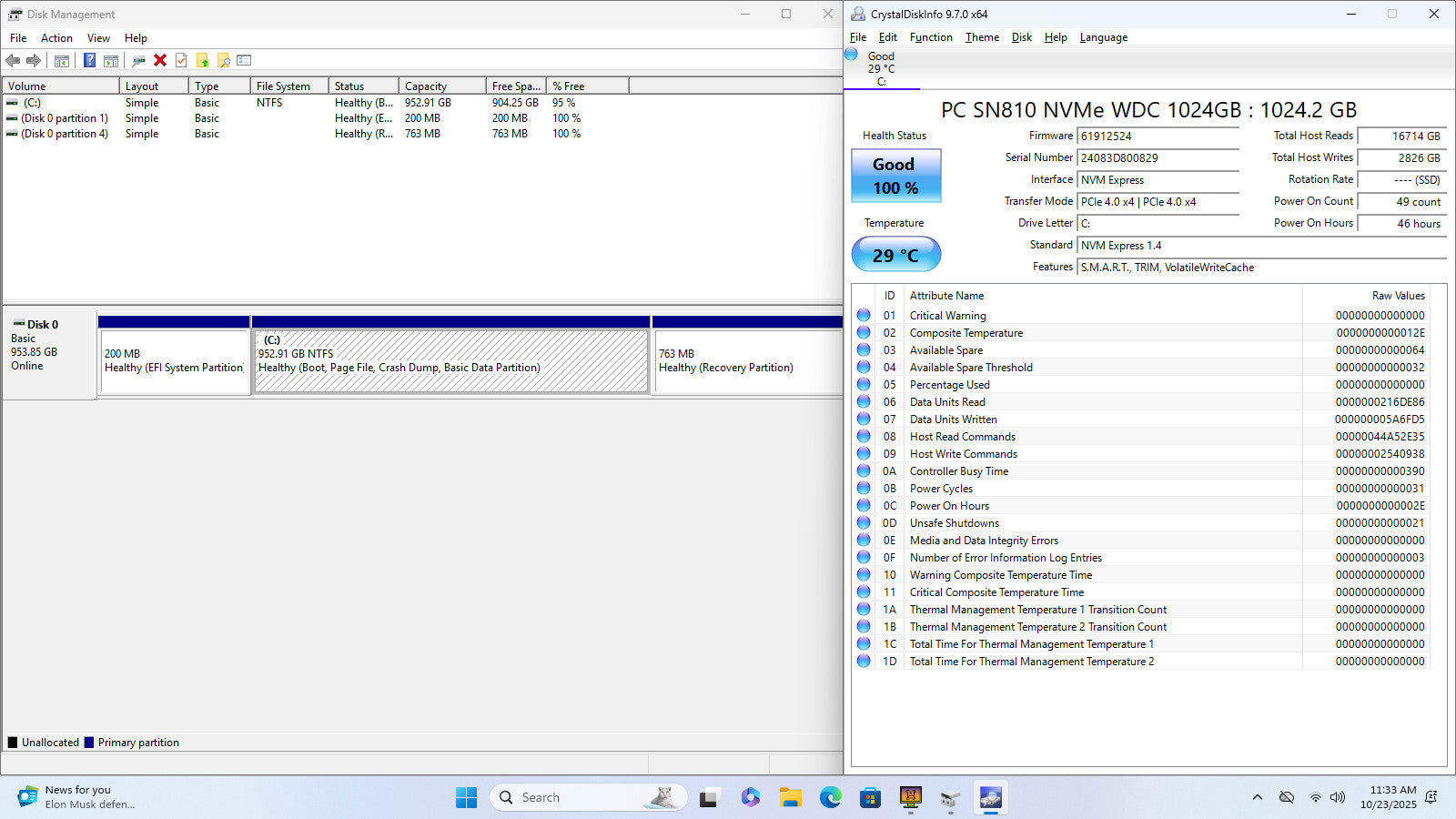Screen dimensions: 1456x819
Task: Click the % Free column header
Action: (x=588, y=86)
